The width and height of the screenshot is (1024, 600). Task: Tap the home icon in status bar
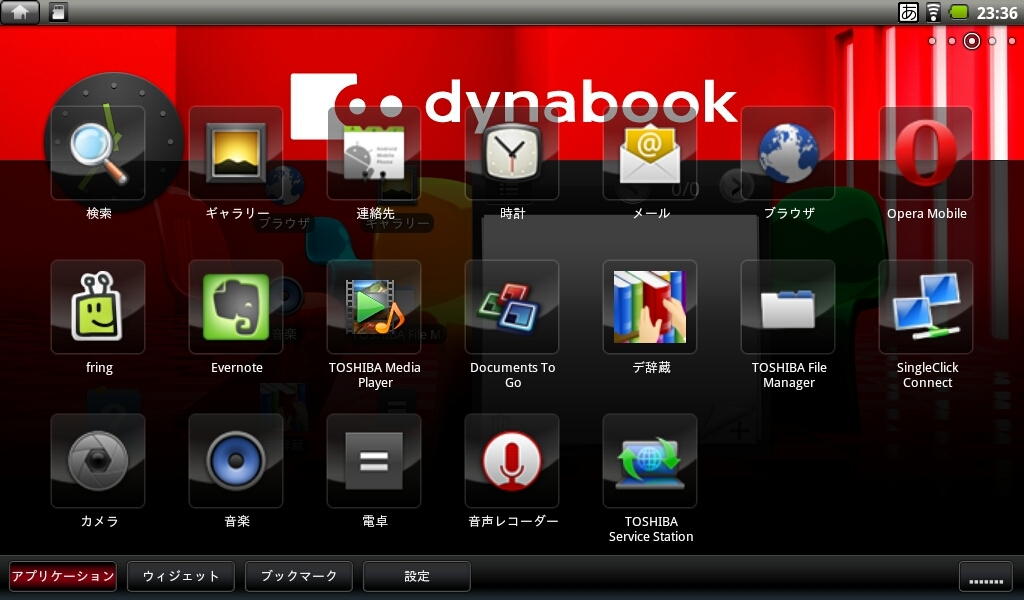tap(20, 12)
